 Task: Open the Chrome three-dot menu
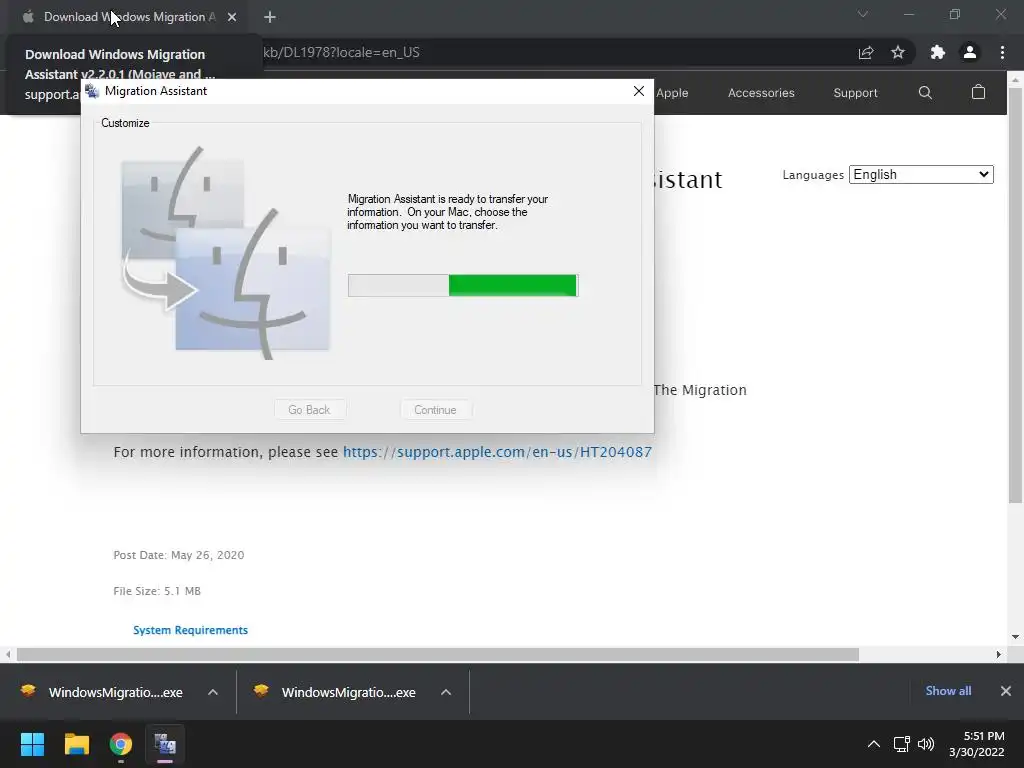click(1002, 53)
